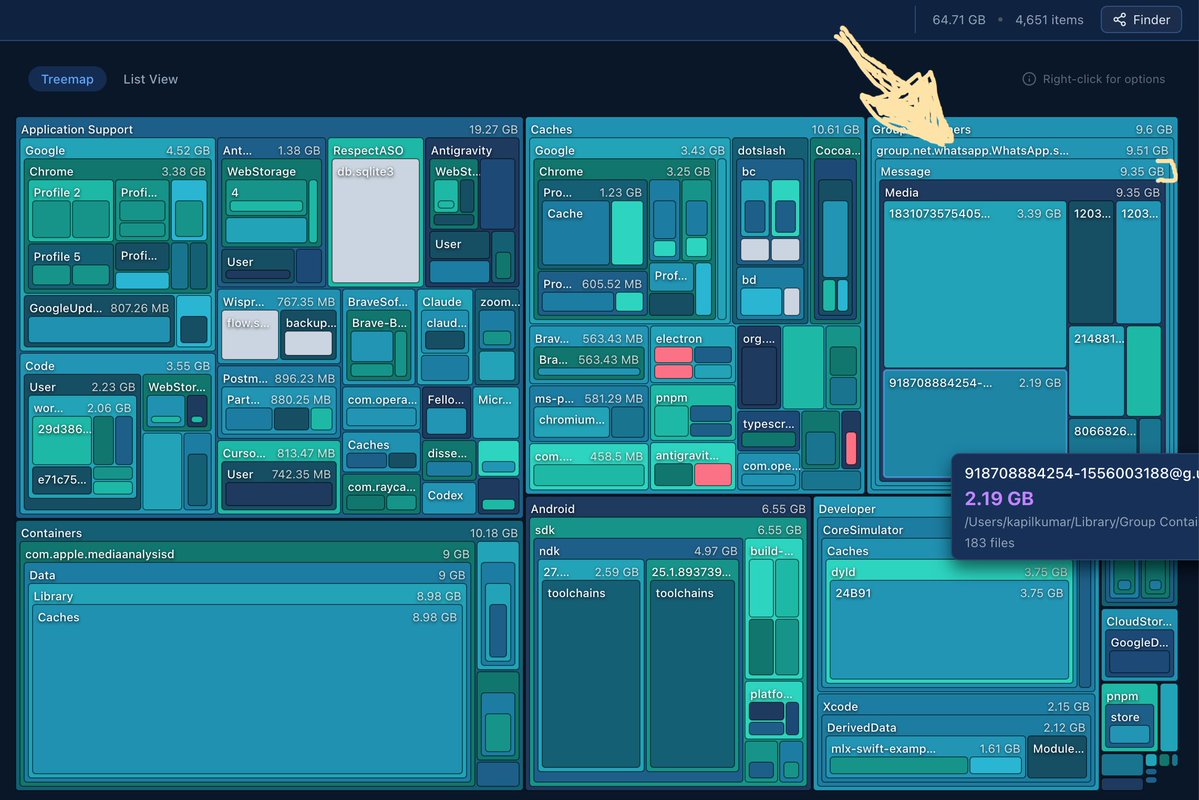
Task: Click the bd tile in dotslash
Action: pyautogui.click(x=771, y=293)
